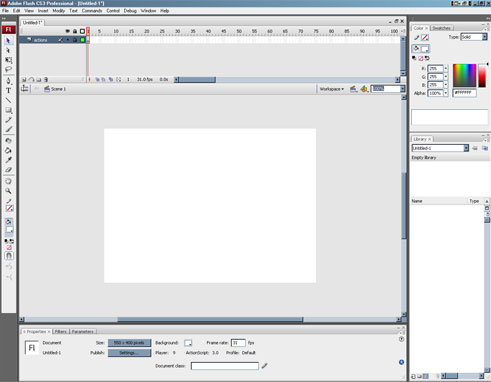This screenshot has width=491, height=382.
Task: Open the R value slider arrow
Action: point(446,69)
